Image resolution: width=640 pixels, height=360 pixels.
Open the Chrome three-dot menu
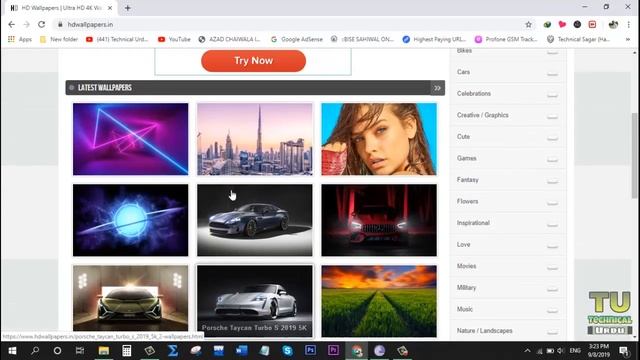pos(628,24)
